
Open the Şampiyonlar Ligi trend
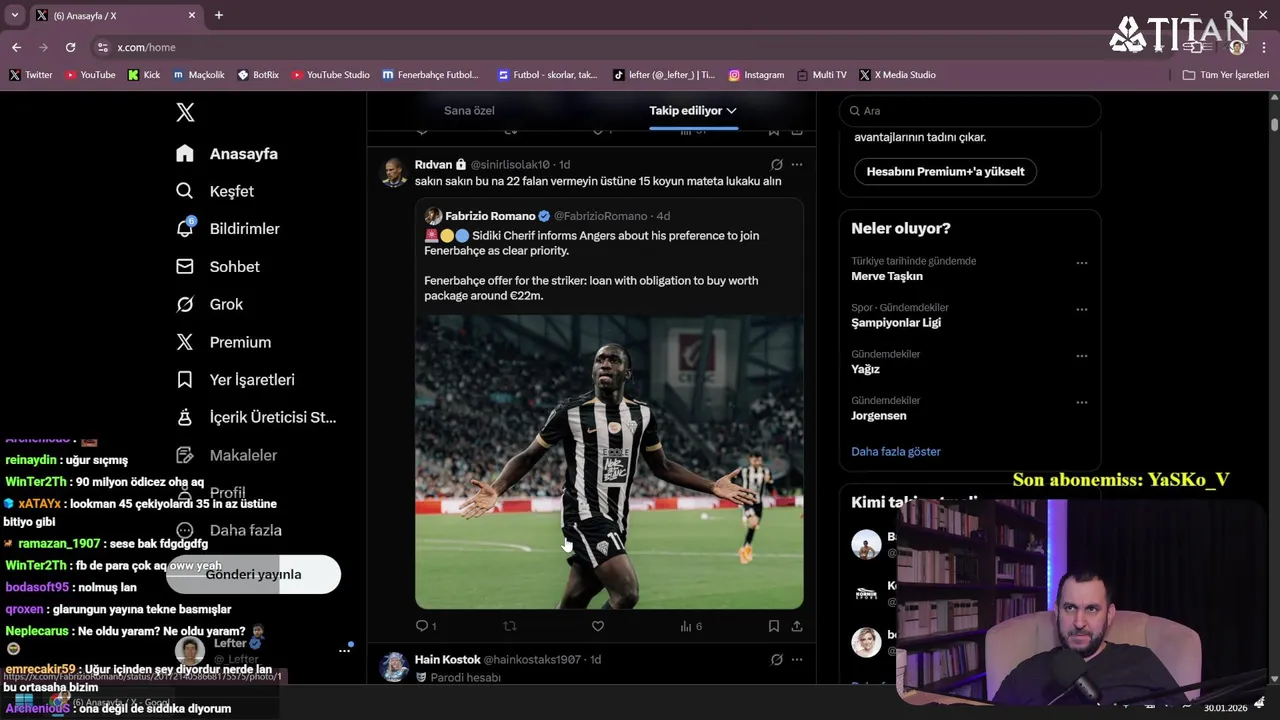tap(896, 323)
